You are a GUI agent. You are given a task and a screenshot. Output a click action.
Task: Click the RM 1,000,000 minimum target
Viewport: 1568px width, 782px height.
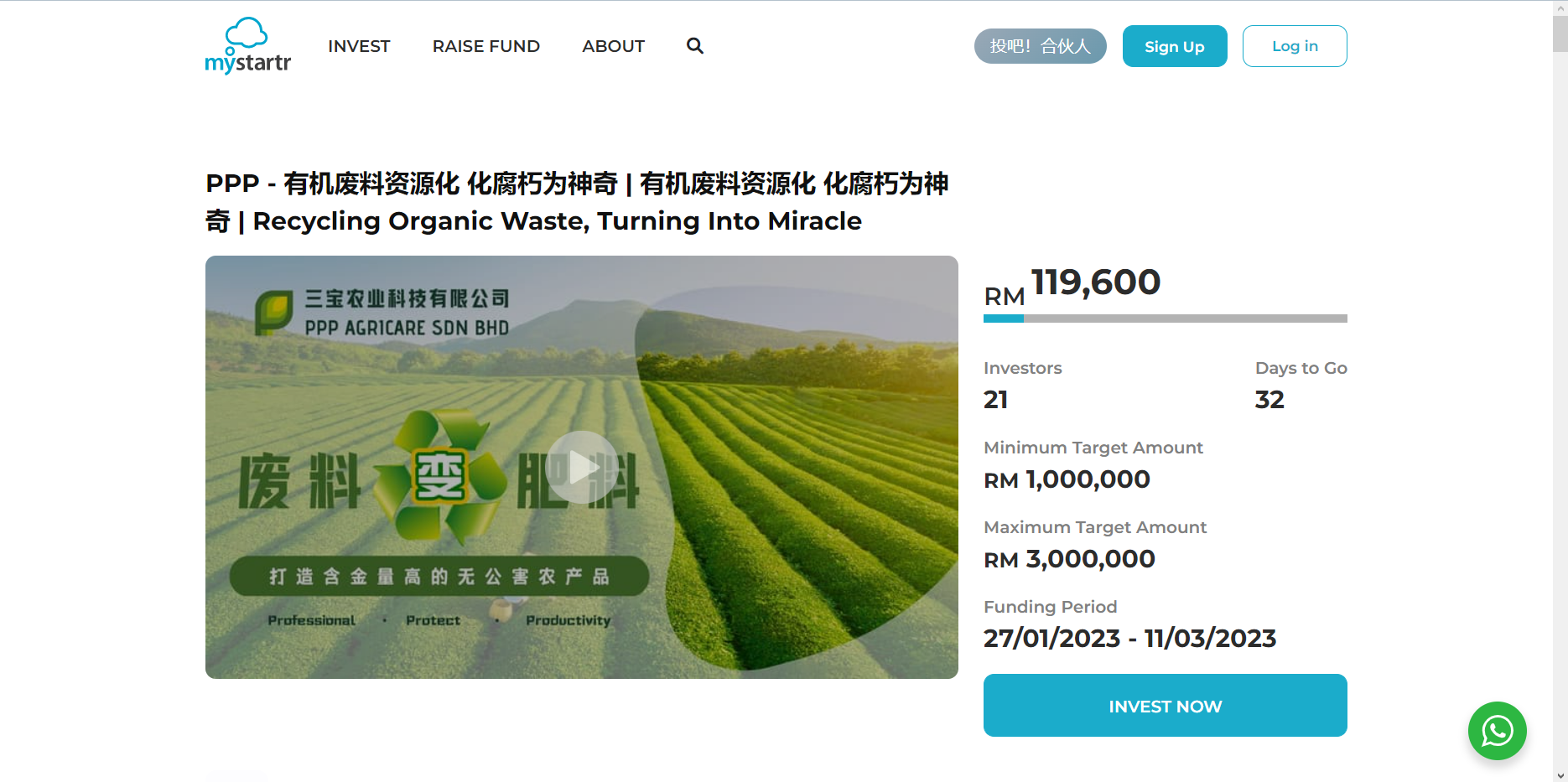[1067, 479]
